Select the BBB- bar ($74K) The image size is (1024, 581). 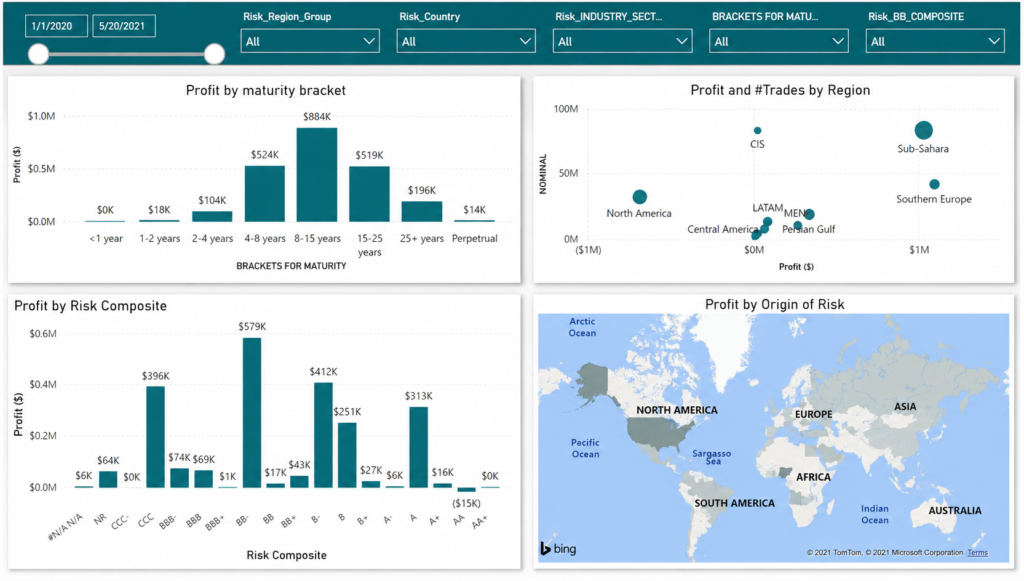[x=180, y=478]
